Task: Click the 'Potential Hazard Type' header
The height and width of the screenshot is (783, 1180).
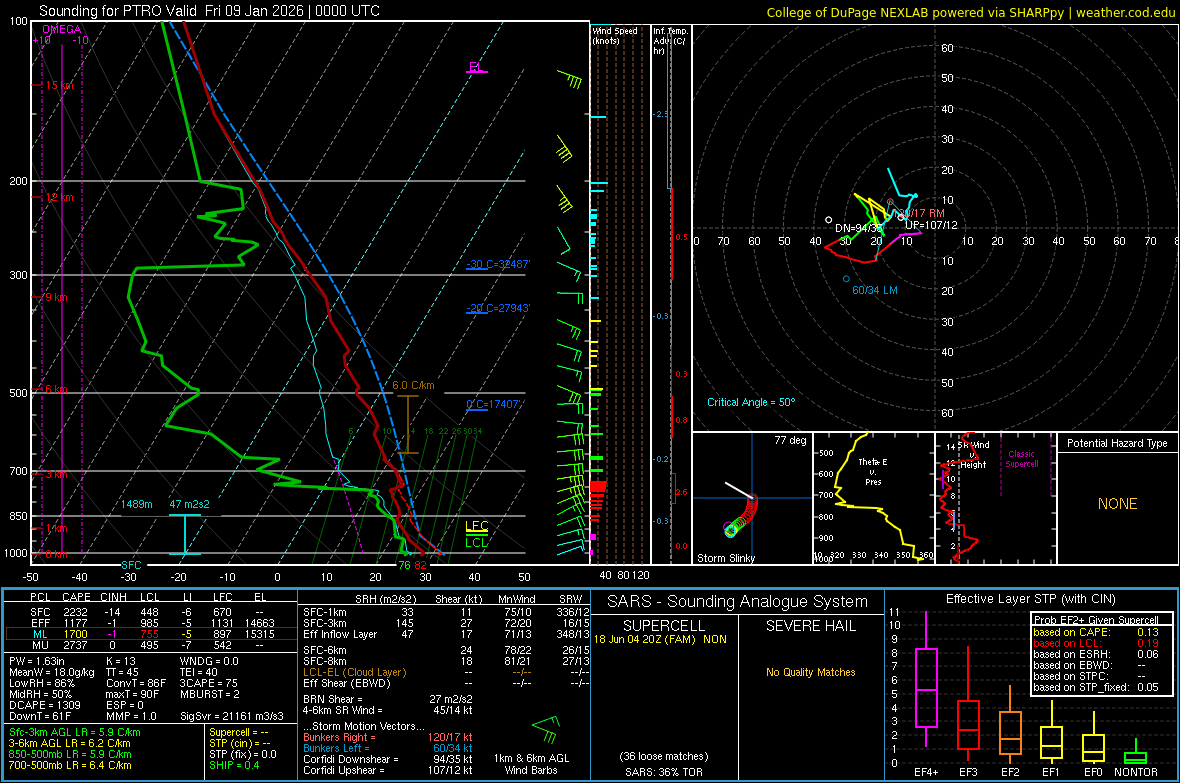Action: pyautogui.click(x=1118, y=443)
